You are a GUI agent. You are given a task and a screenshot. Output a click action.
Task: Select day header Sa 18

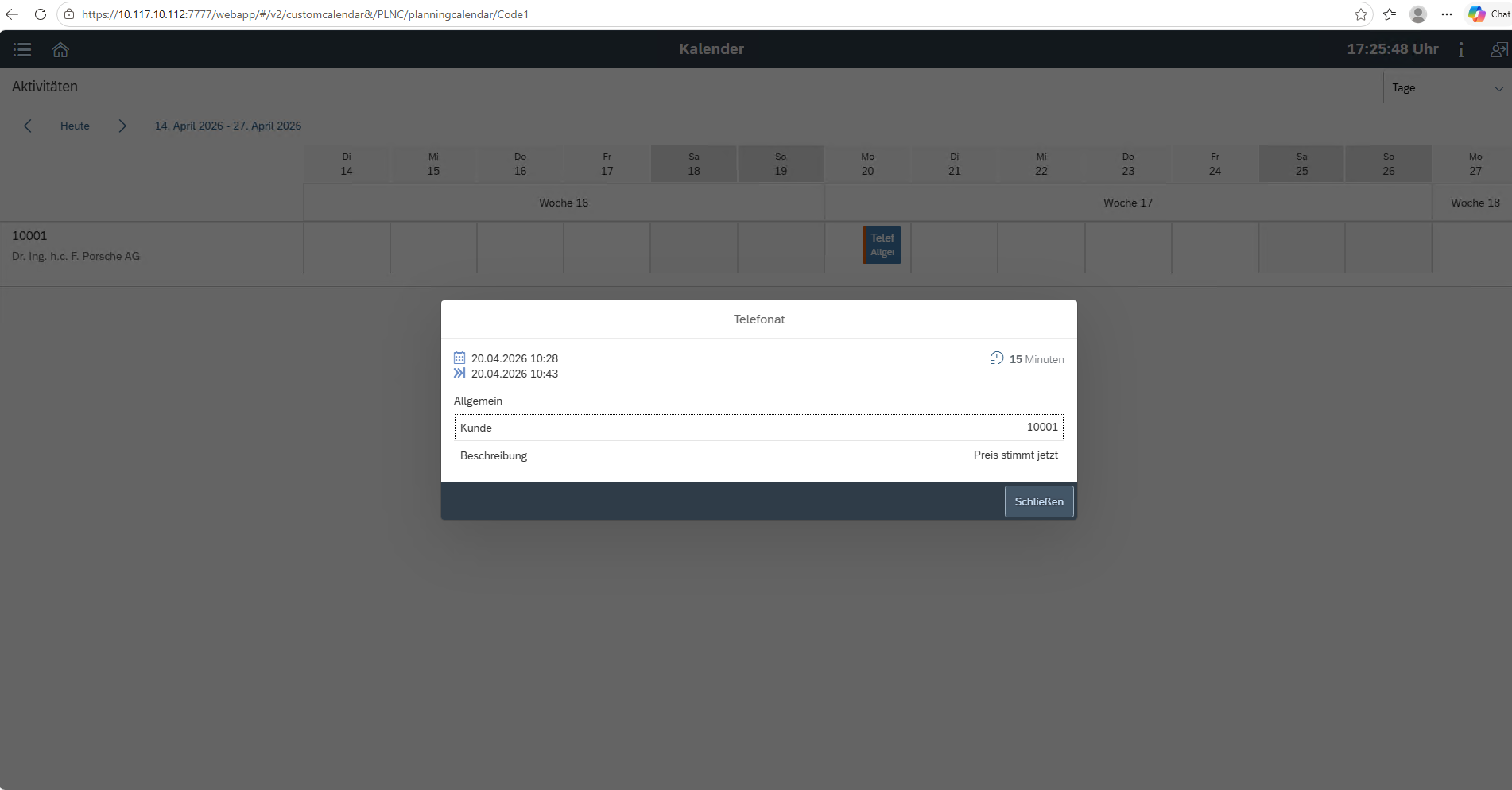pos(694,164)
